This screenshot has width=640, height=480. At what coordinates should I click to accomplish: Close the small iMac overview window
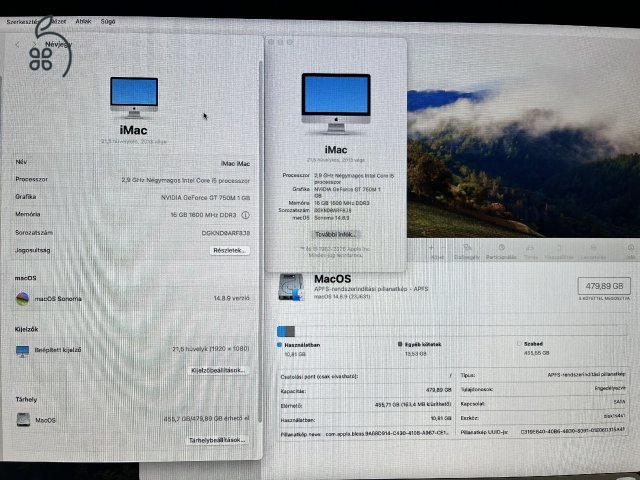pos(271,42)
